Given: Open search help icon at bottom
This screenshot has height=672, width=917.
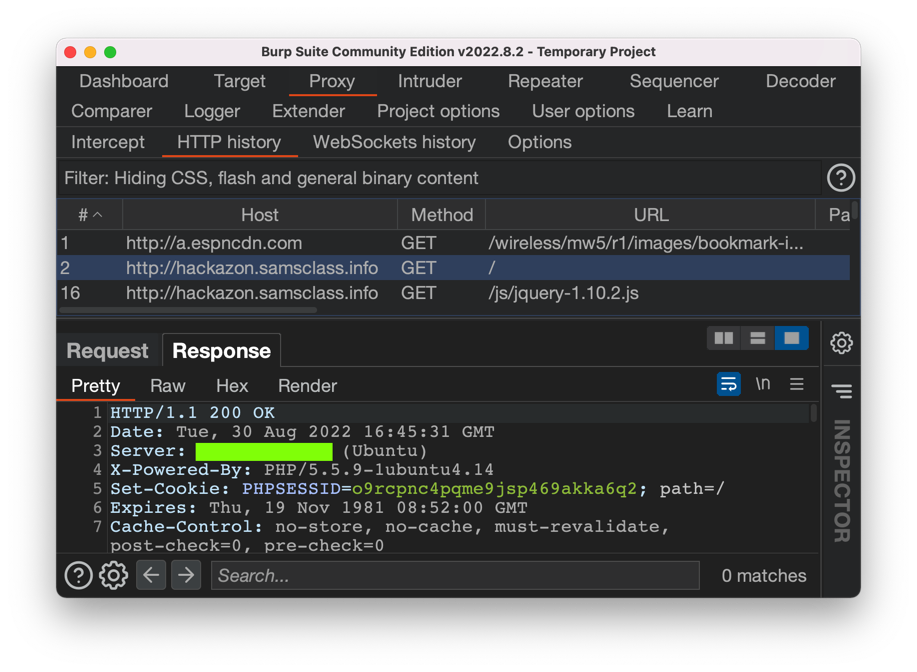Looking at the screenshot, I should [x=78, y=575].
